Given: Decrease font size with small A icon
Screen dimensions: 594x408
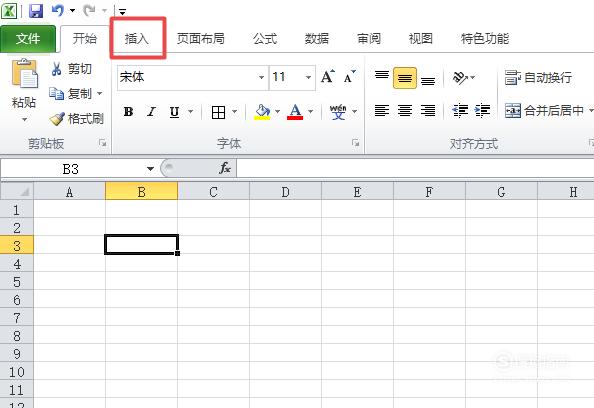Looking at the screenshot, I should (349, 77).
